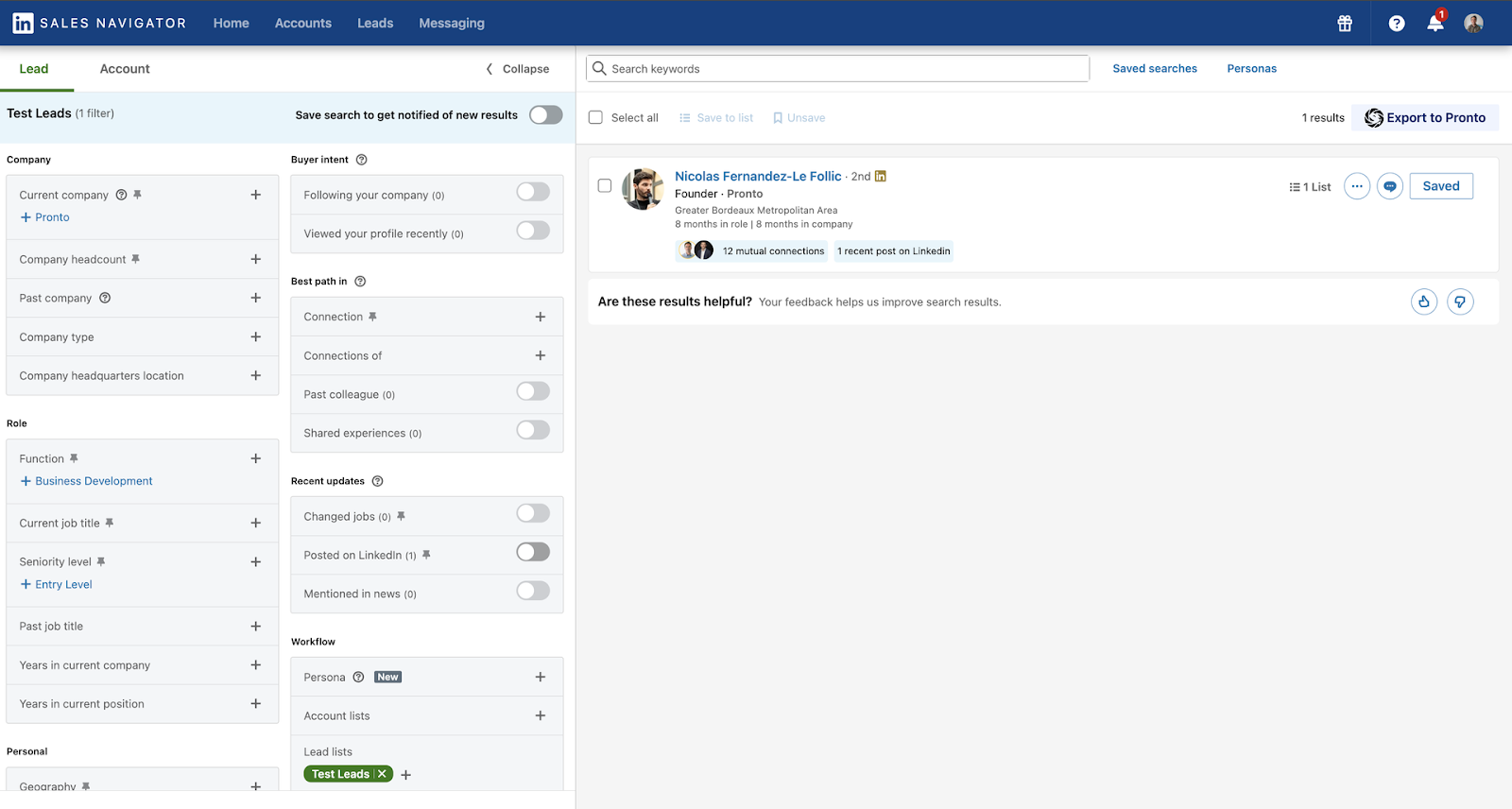Screen dimensions: 1512x809
Task: Click the help icon next to Persona
Action: point(358,677)
